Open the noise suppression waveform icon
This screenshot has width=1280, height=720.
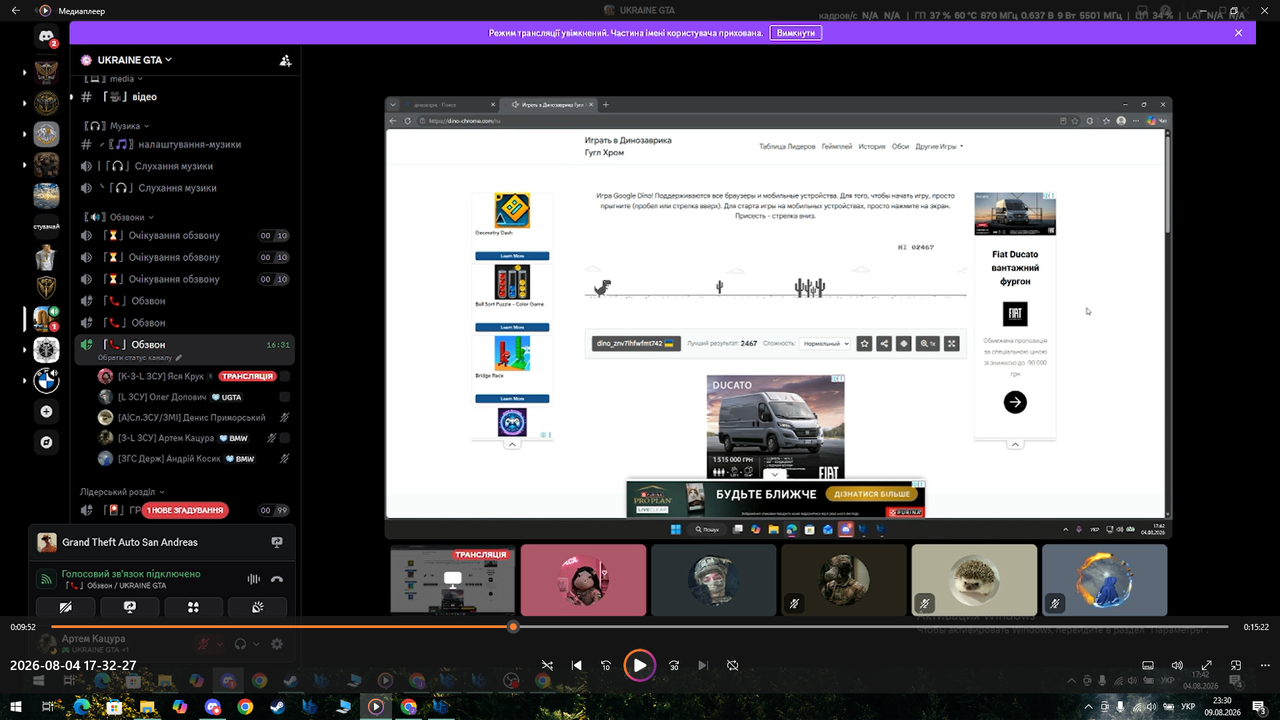click(x=253, y=579)
